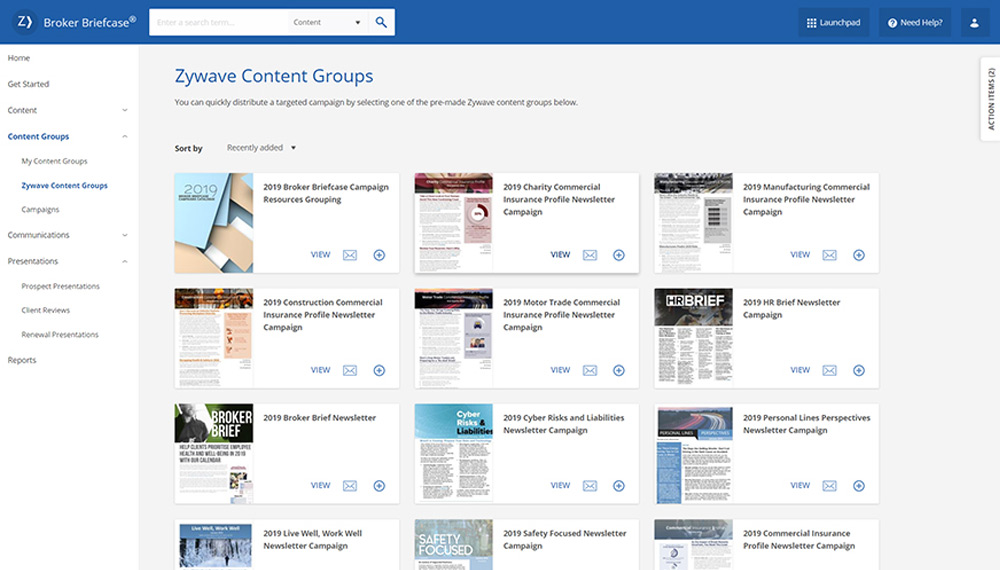View the 2019 Personal Lines Perspectives campaign
The image size is (1000, 570).
pyautogui.click(x=800, y=485)
